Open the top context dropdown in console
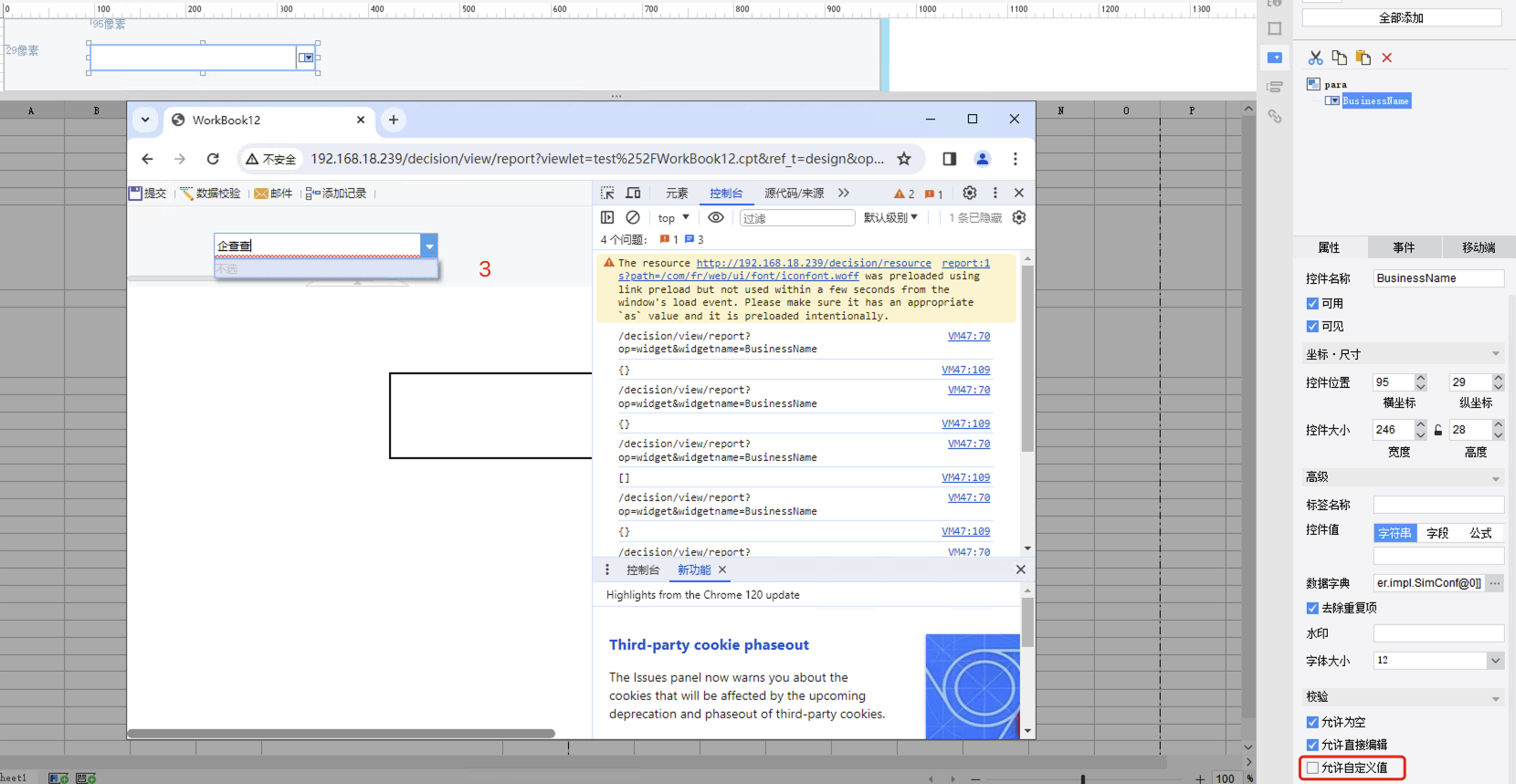 pyautogui.click(x=674, y=218)
